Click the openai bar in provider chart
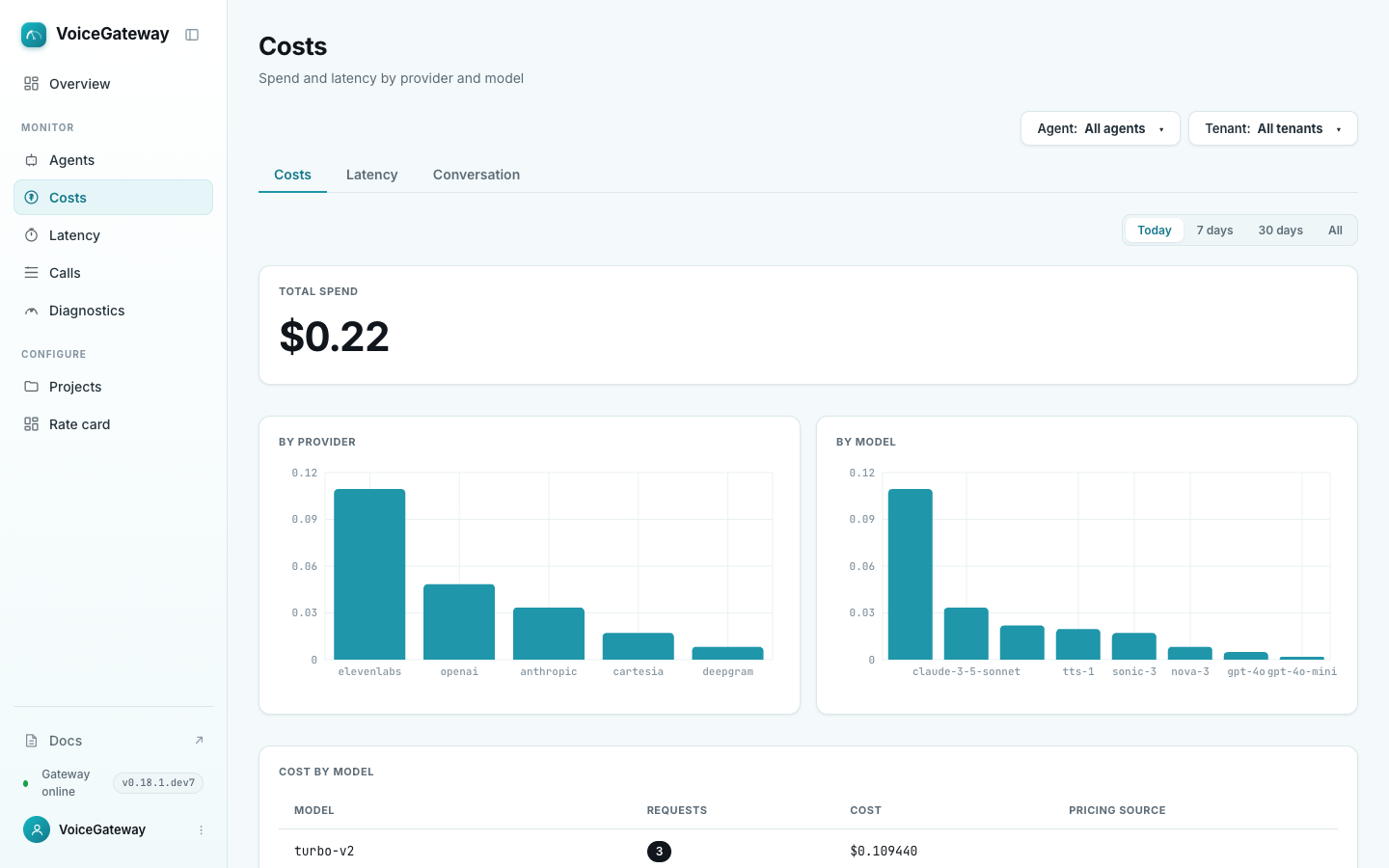Screen dimensions: 1389x868 459,622
